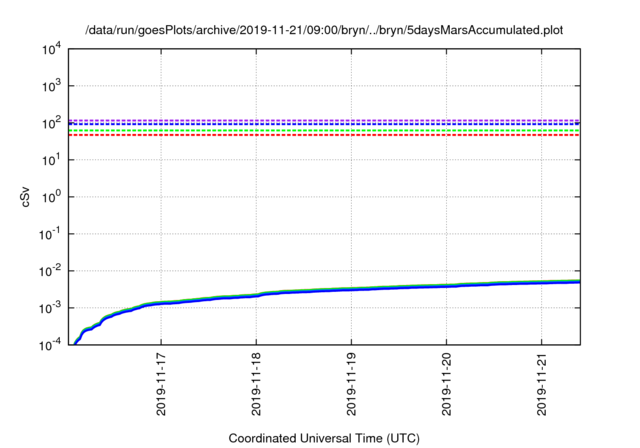
Task: Click the 10^-1 y-axis tick label
Action: point(51,234)
